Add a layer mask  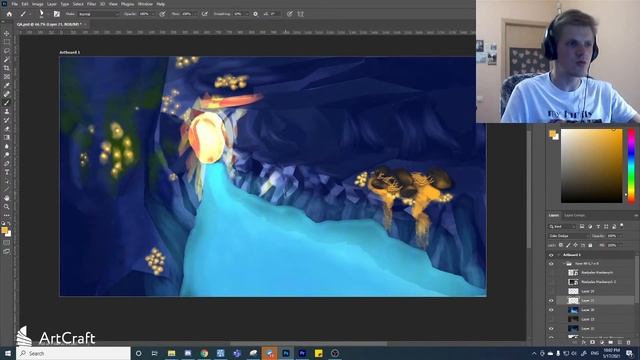(593, 342)
